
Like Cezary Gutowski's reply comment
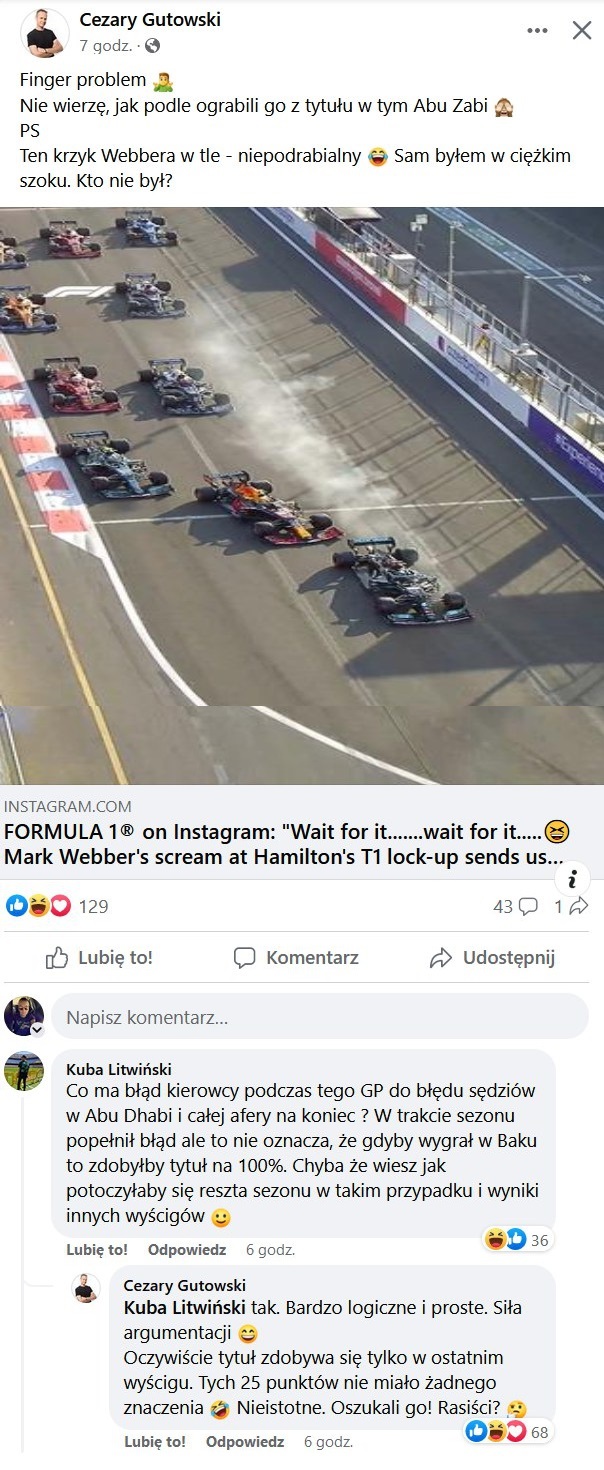(x=155, y=1442)
